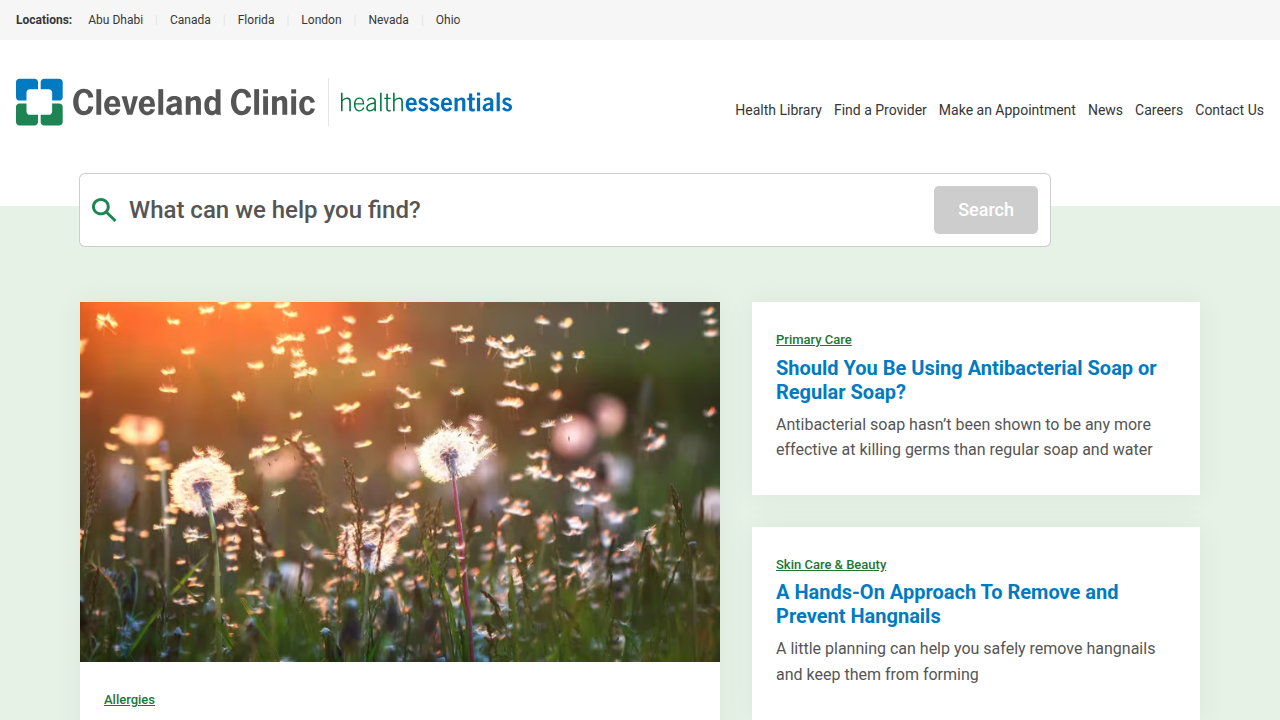The width and height of the screenshot is (1280, 720).
Task: Open the London location link
Action: 321,20
